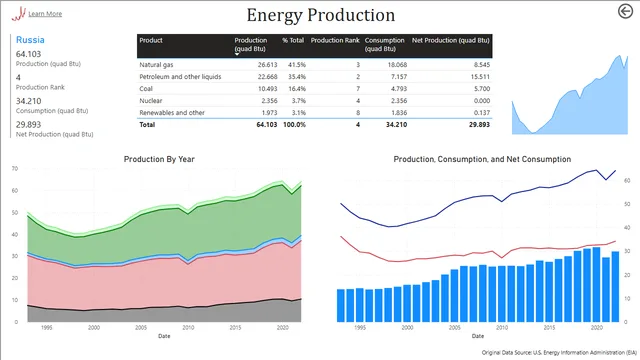Image resolution: width=640 pixels, height=360 pixels.
Task: Click the Product column header
Action: pos(151,40)
